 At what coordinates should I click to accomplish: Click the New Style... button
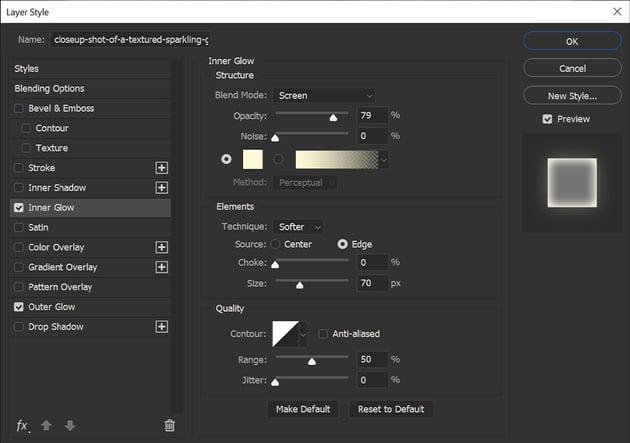tap(572, 96)
